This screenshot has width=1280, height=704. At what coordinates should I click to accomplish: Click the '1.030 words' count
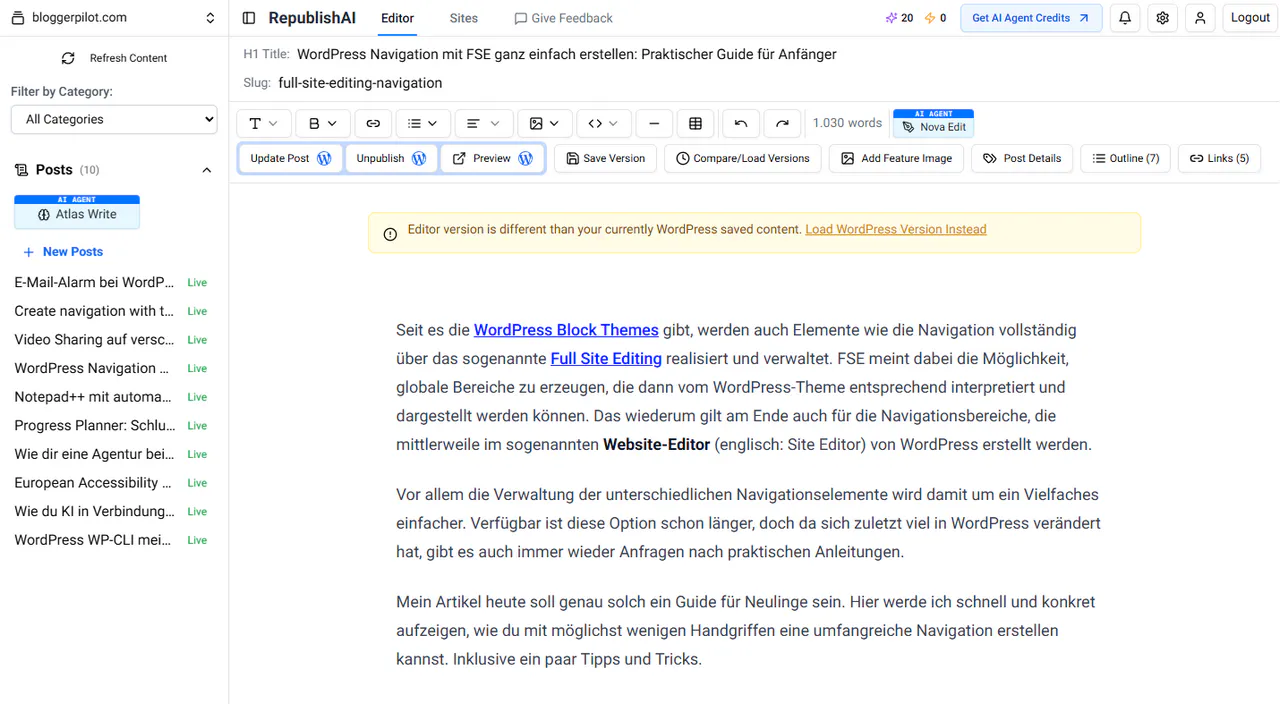click(847, 123)
